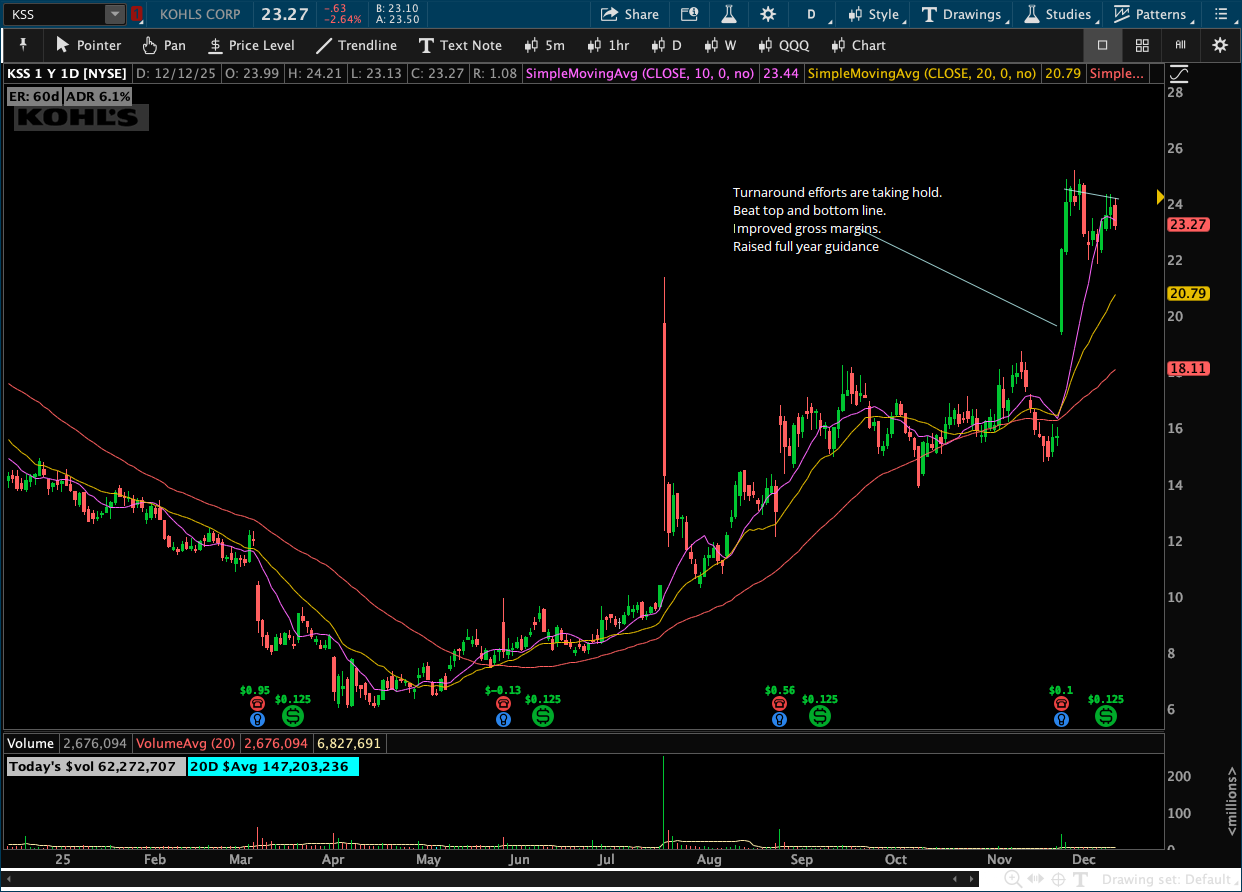Viewport: 1242px width, 892px height.
Task: Click the chart alerts icon next to Share
Action: 689,14
